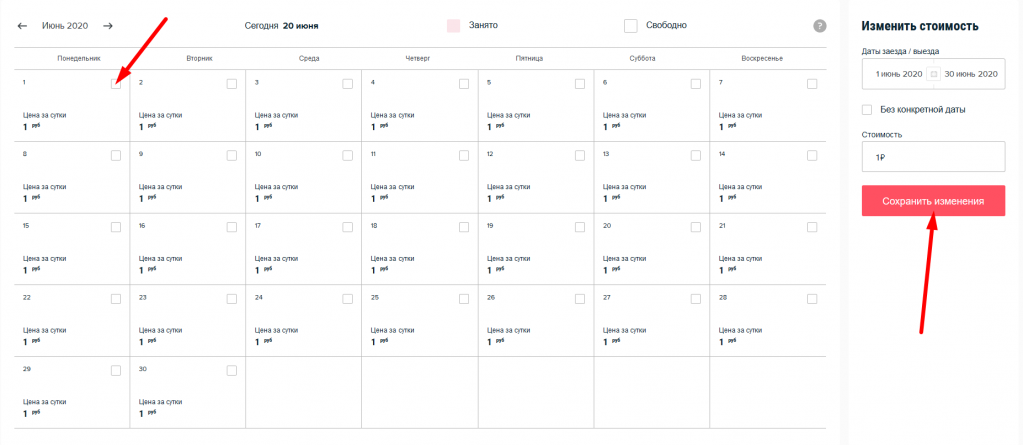Click 'Сегодня 20 июня' label
This screenshot has width=1023, height=445.
(289, 25)
